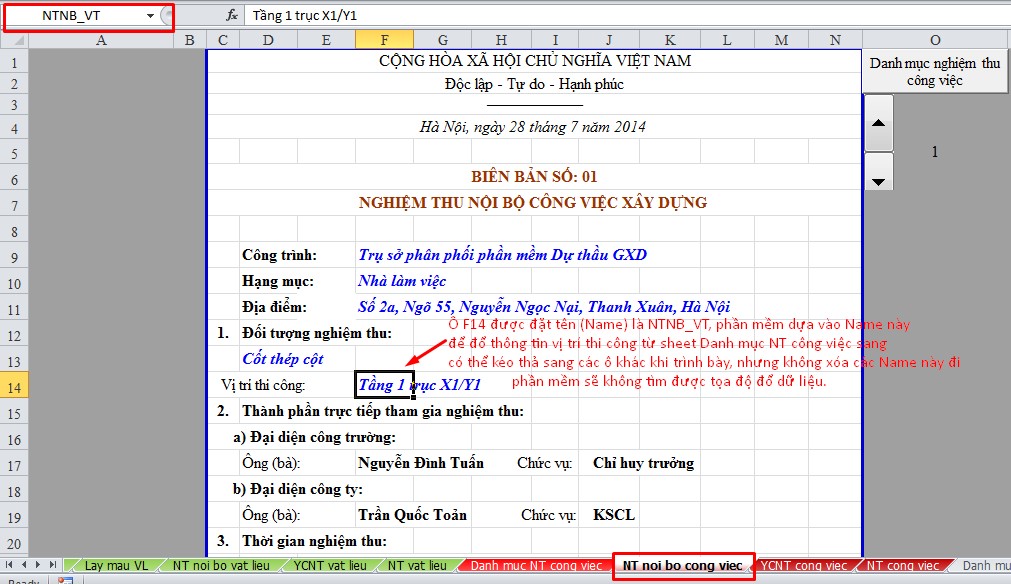Select column F header
Image resolution: width=1011 pixels, height=584 pixels.
pyautogui.click(x=384, y=40)
